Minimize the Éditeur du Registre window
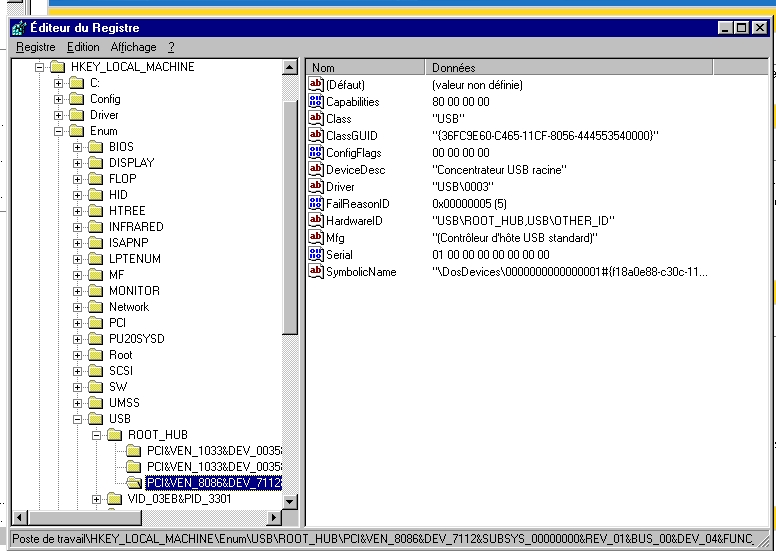Viewport: 776px width, 551px height. pos(726,28)
